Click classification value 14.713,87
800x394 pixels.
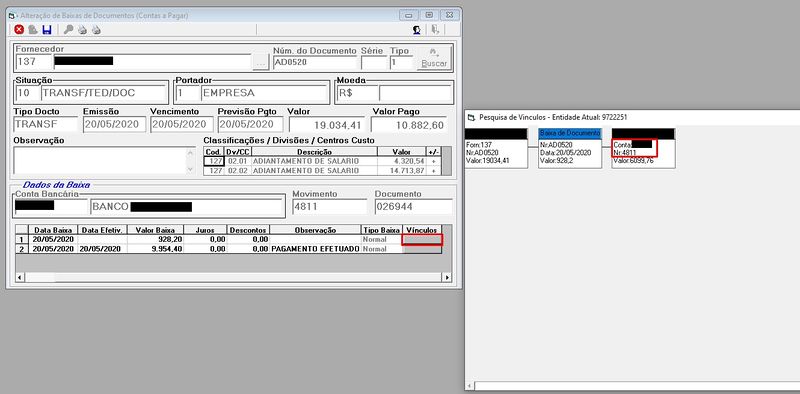[x=402, y=171]
